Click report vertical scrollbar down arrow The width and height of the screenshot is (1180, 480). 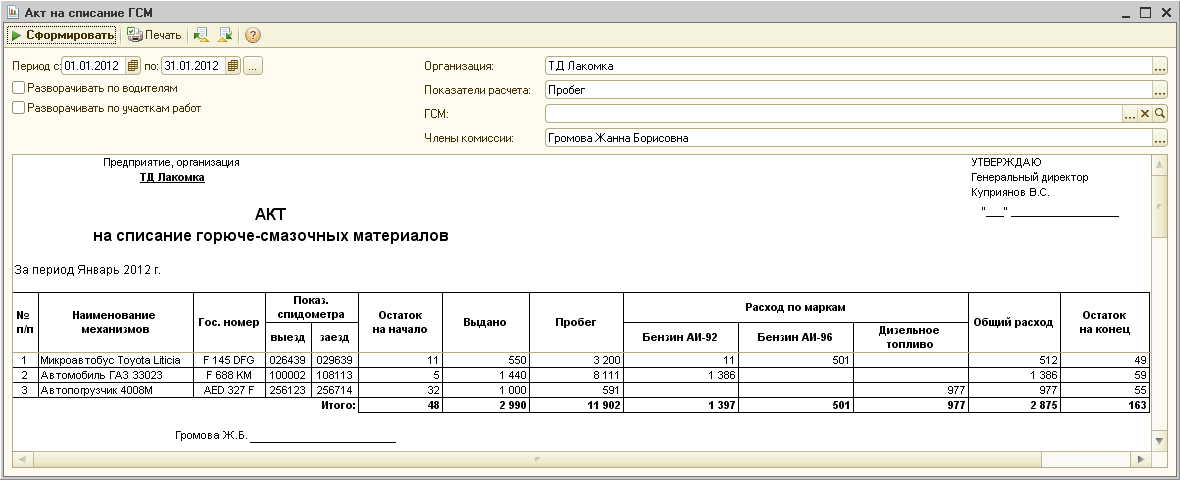[1159, 440]
